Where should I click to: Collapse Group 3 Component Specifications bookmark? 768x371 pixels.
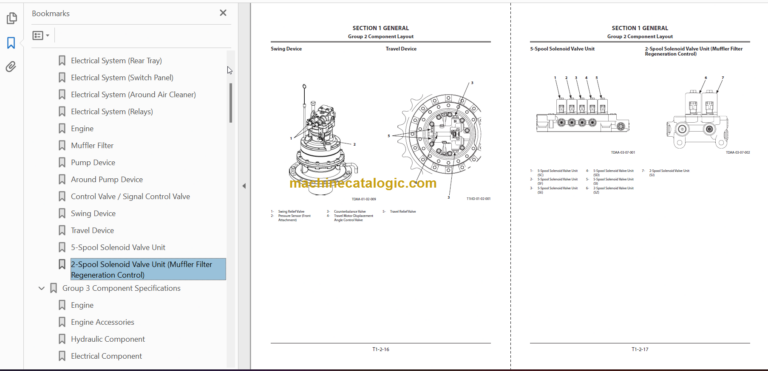pyautogui.click(x=42, y=288)
